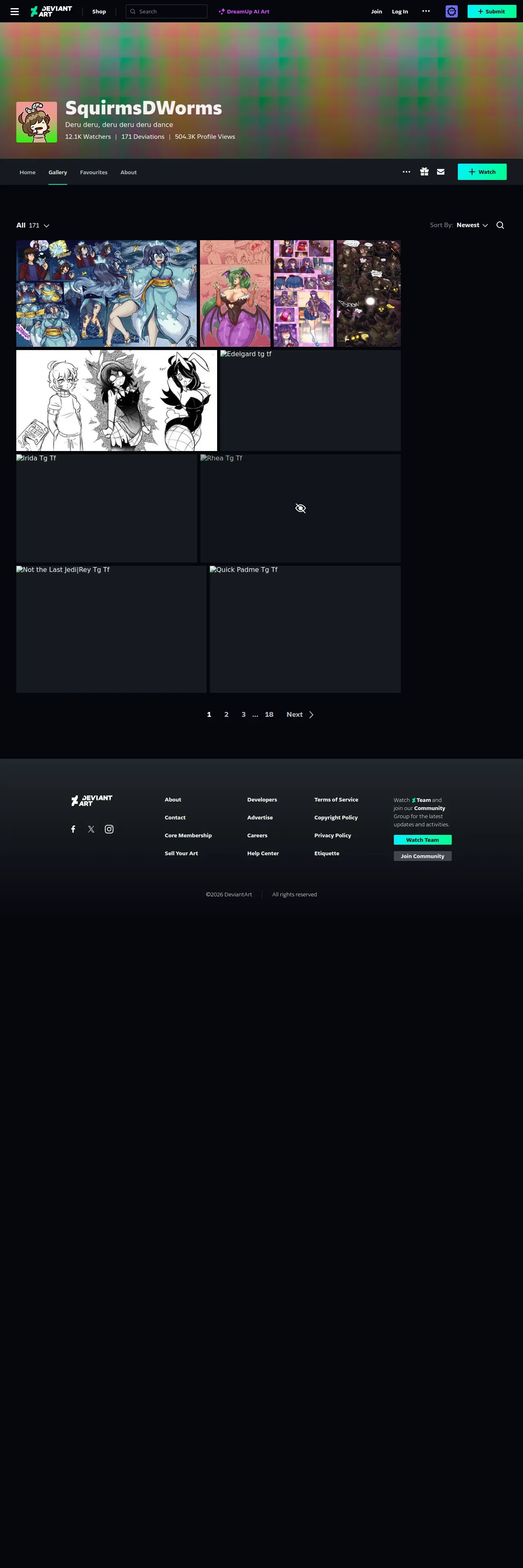Open Not the Last Jedi Rey deviation
Screen dimensions: 523x1568
click(x=112, y=629)
